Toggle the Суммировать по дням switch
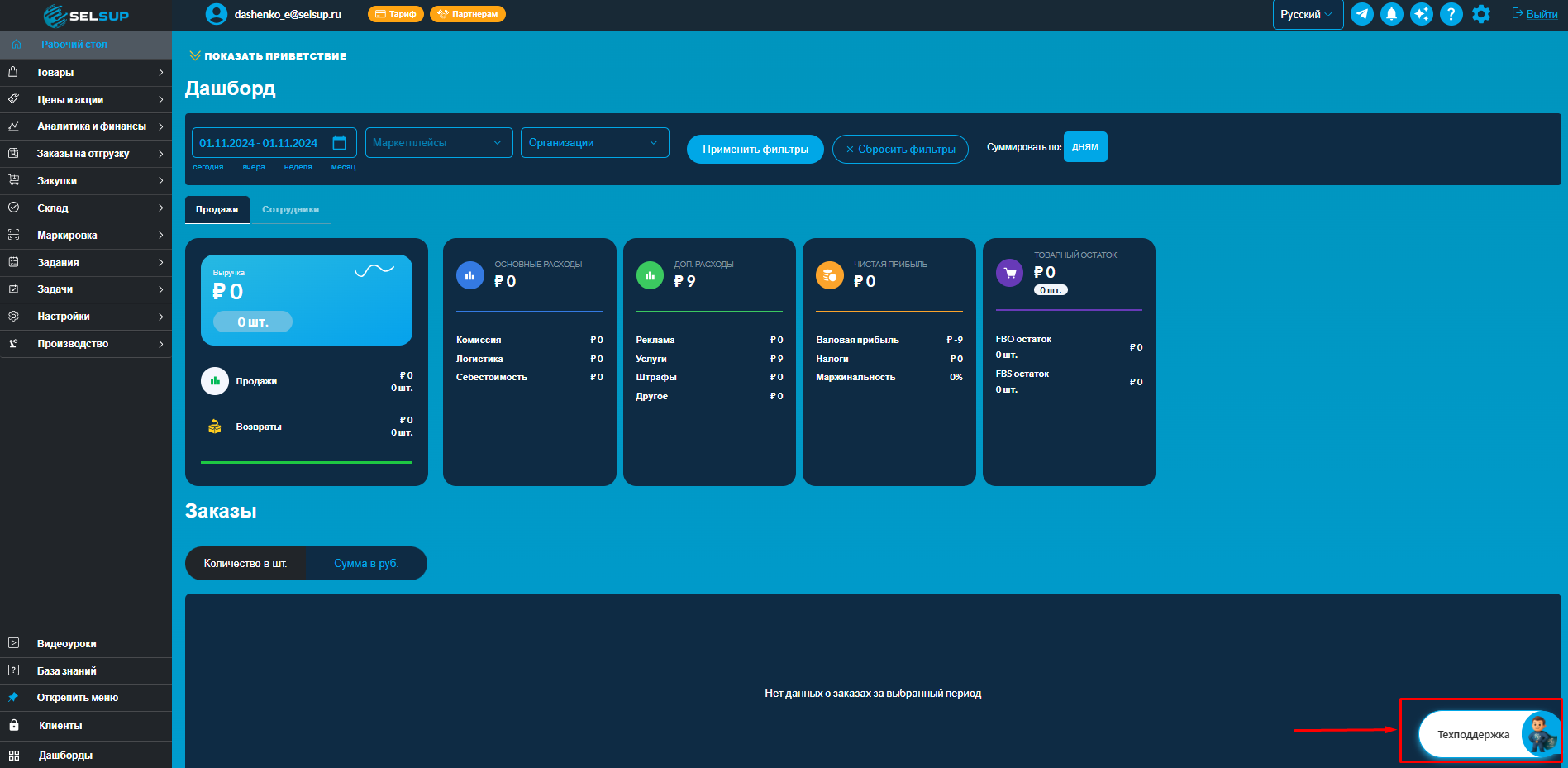The width and height of the screenshot is (1568, 768). [x=1084, y=147]
